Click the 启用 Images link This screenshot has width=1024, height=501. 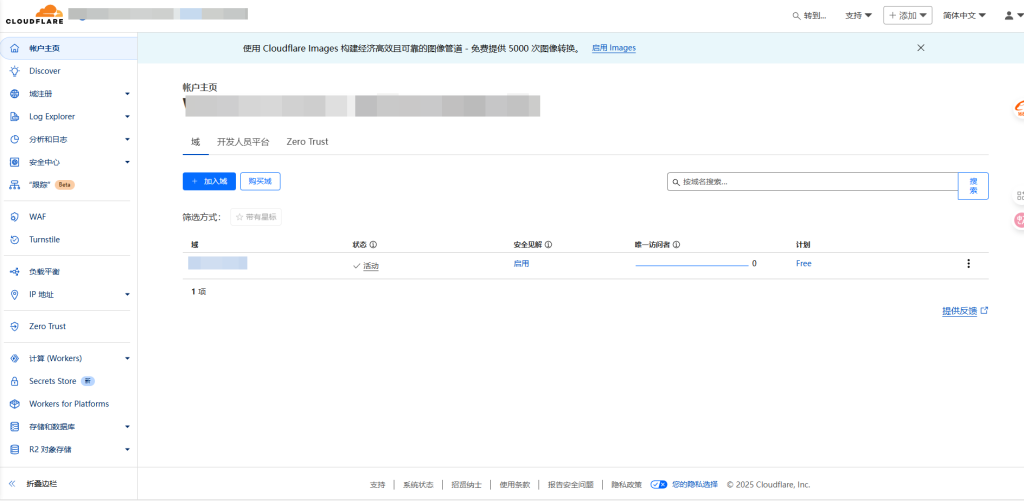pyautogui.click(x=614, y=48)
